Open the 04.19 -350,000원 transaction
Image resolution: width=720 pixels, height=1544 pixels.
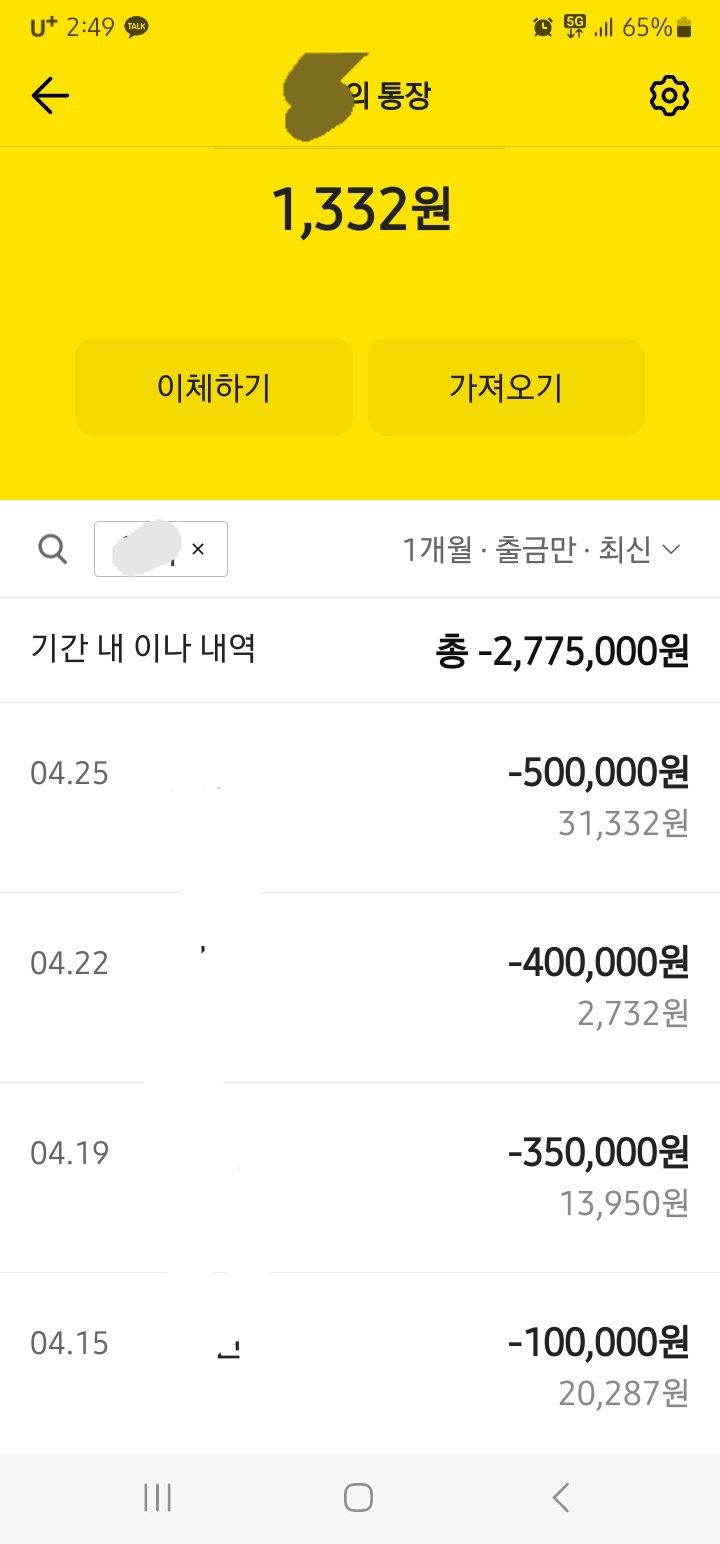[x=360, y=1177]
